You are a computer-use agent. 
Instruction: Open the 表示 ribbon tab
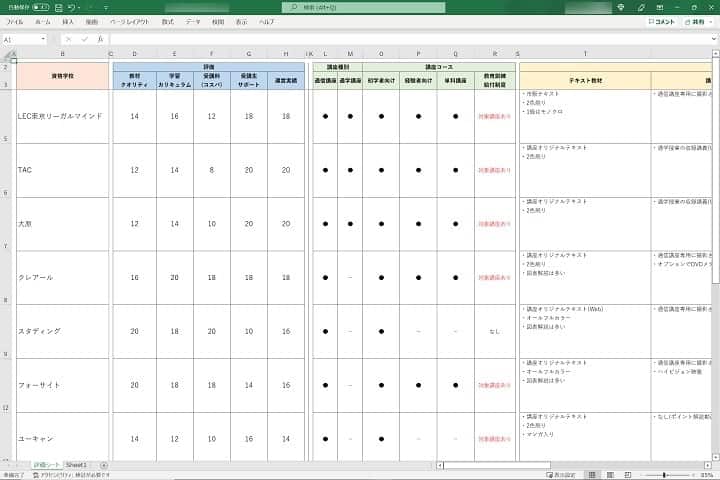pyautogui.click(x=241, y=22)
